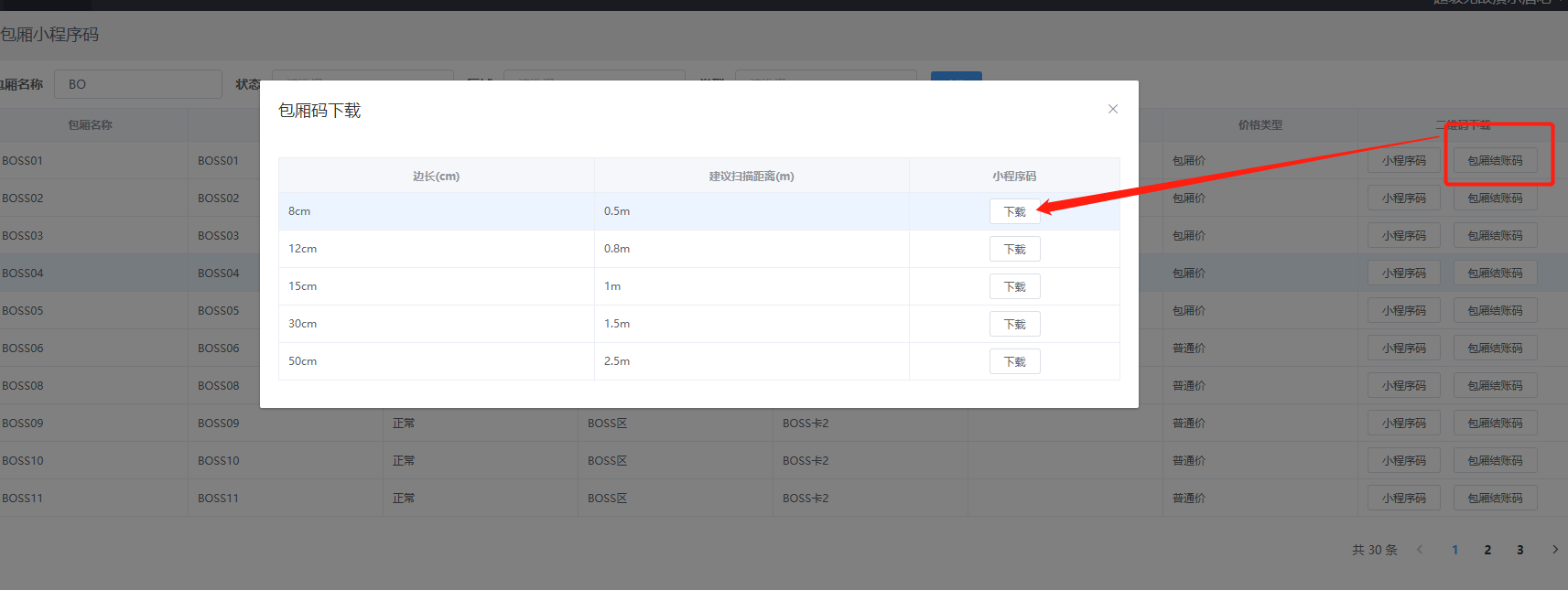Screen dimensions: 1568x590
Task: Open 小程序码 for the BOSS04 row
Action: [1404, 273]
